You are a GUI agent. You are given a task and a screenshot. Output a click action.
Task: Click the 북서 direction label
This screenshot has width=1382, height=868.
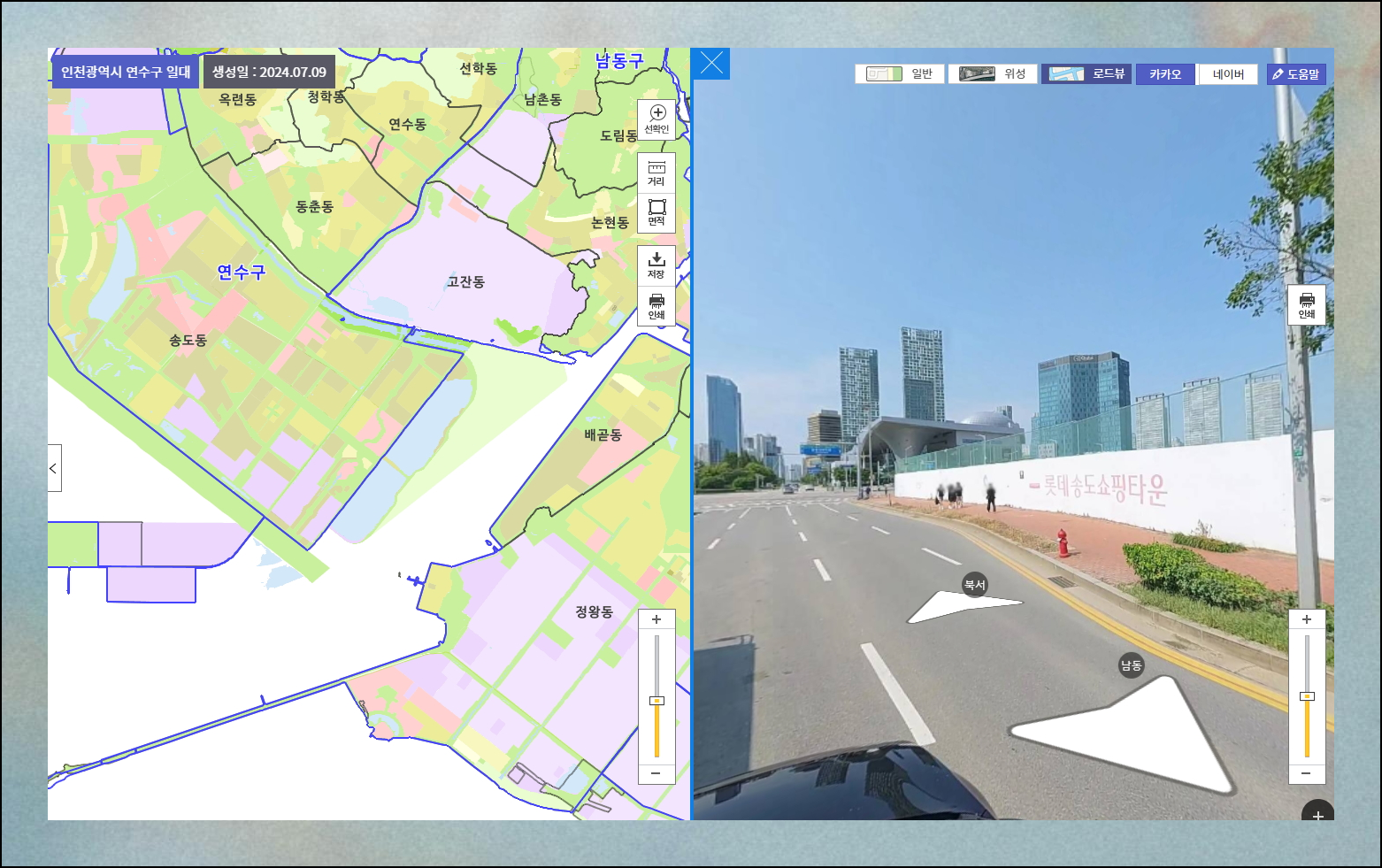coord(974,585)
